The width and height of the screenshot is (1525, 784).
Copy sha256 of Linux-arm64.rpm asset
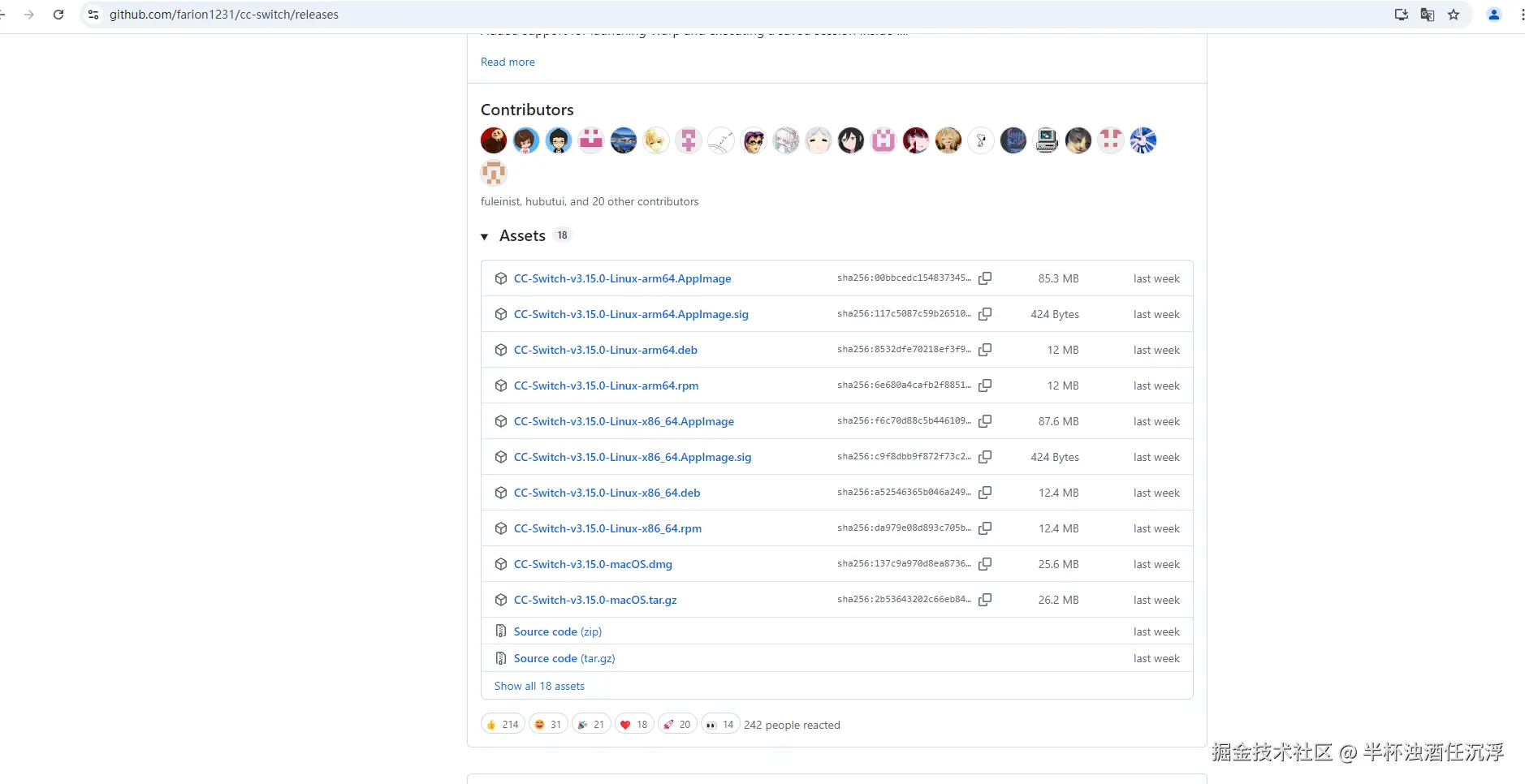click(985, 386)
